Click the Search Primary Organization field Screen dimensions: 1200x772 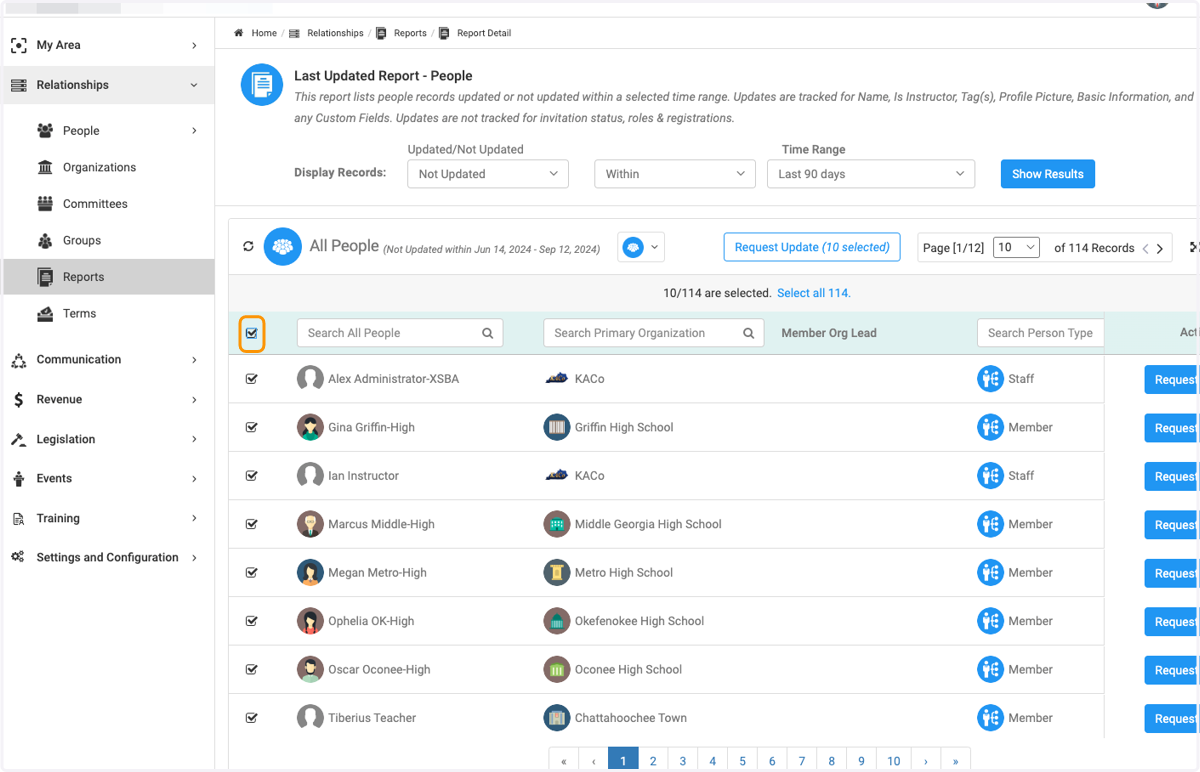[654, 333]
